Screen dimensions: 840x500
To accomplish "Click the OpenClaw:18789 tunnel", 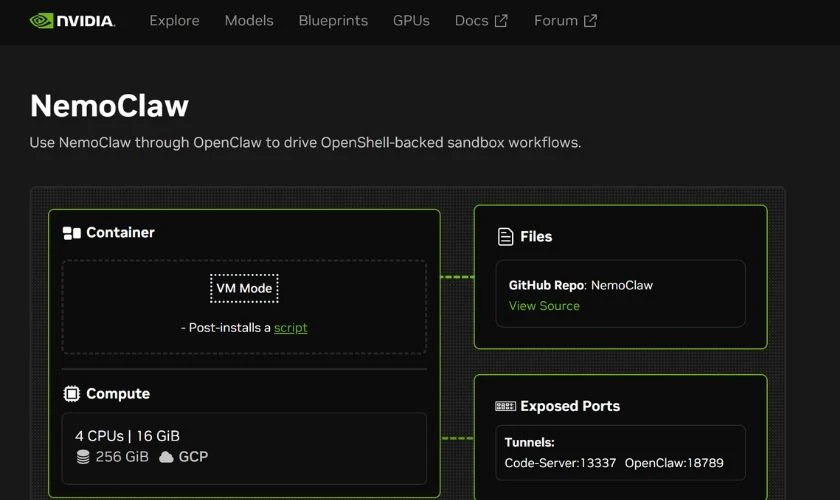I will tap(674, 463).
